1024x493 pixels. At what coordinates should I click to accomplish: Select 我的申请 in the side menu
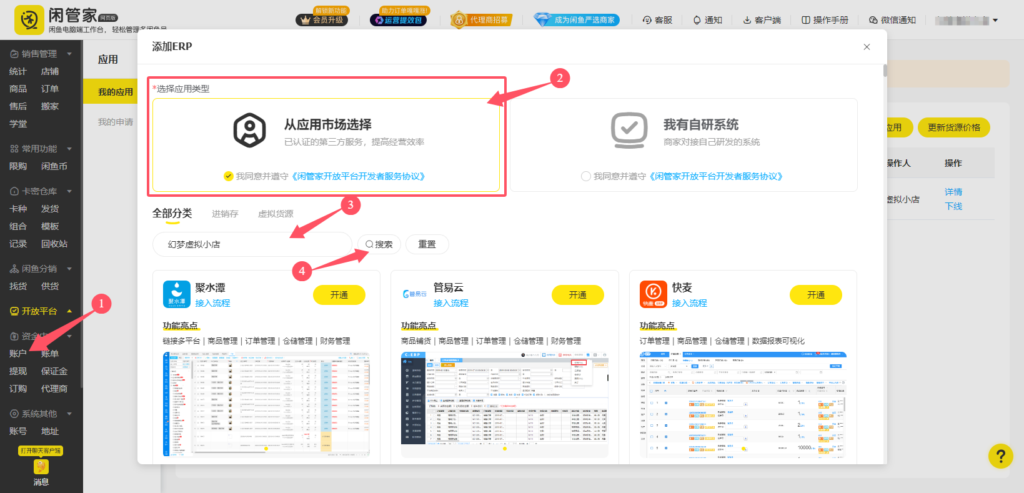click(116, 122)
